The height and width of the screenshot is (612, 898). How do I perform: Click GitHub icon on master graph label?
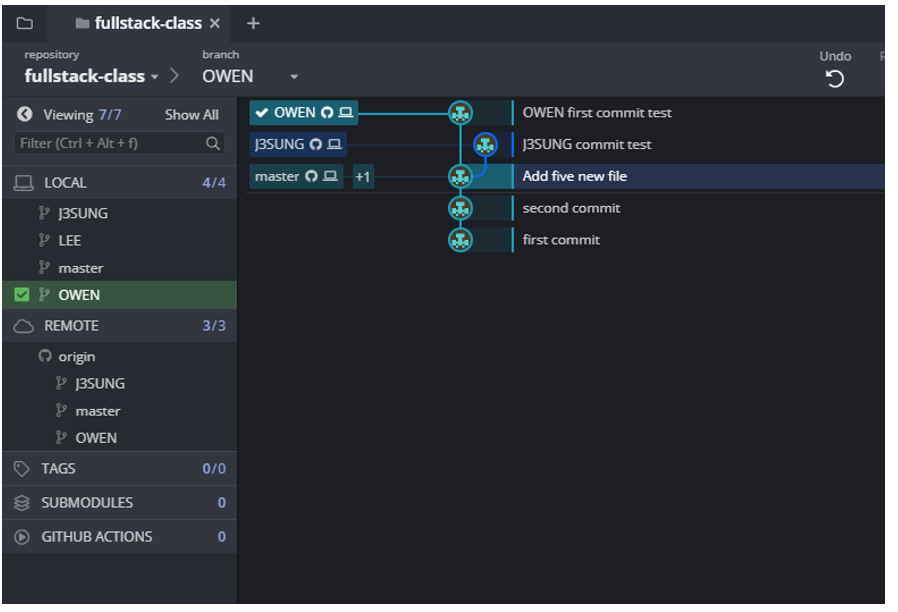coord(311,176)
